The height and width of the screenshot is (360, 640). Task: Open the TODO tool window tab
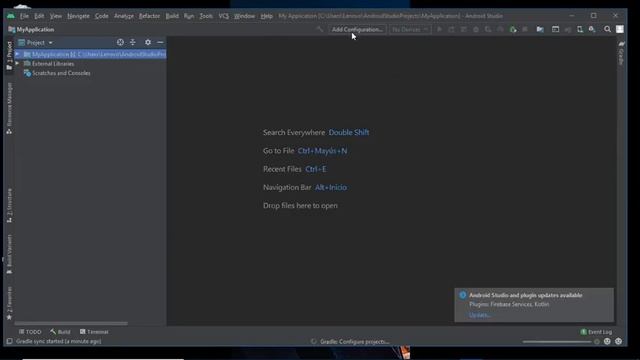pyautogui.click(x=30, y=332)
